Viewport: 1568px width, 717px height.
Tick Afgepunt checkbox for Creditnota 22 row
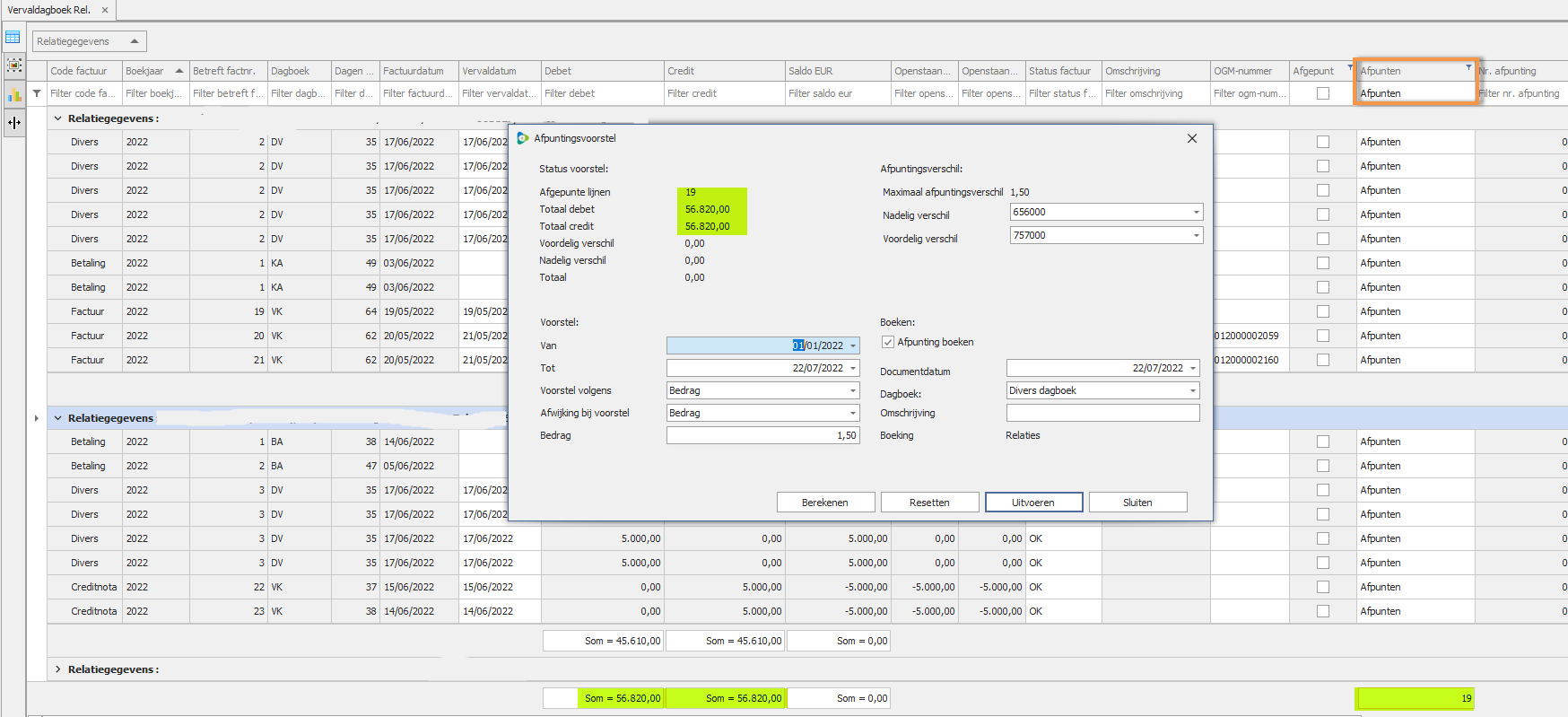coord(1323,587)
